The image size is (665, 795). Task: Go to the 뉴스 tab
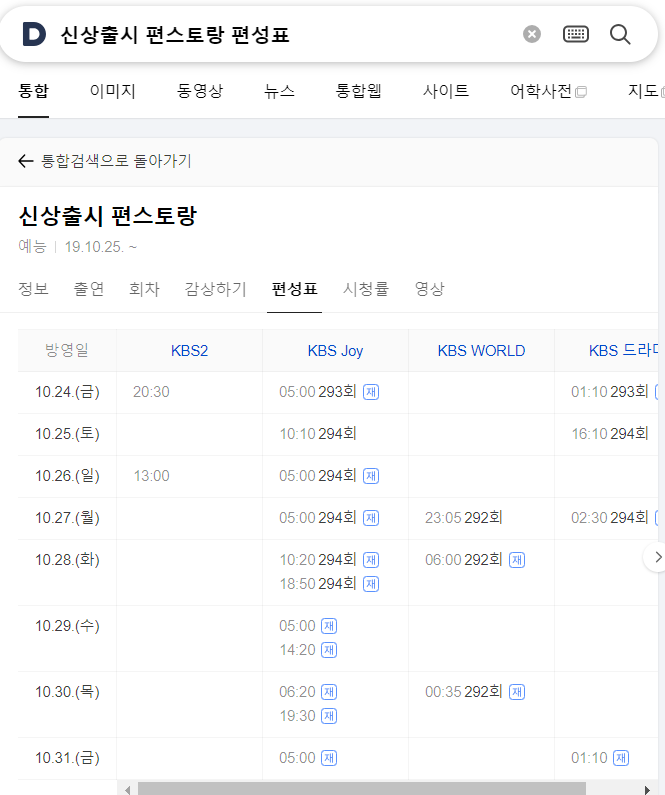[x=279, y=91]
